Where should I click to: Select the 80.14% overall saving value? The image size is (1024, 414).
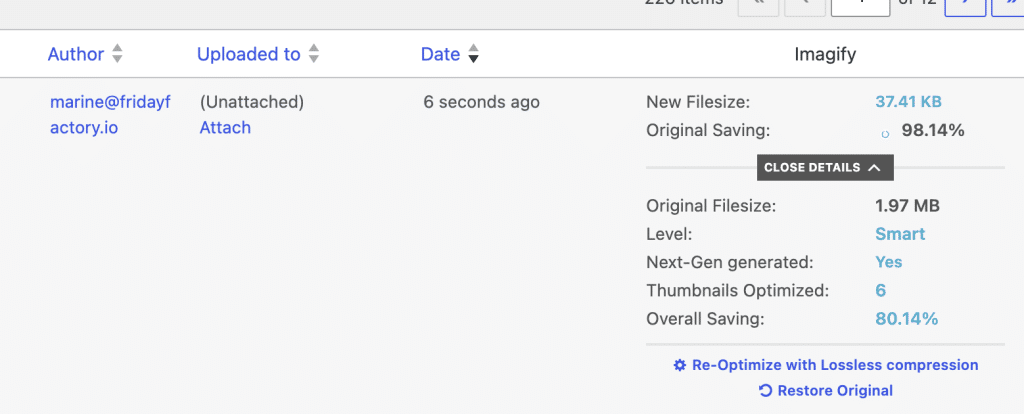click(x=906, y=319)
